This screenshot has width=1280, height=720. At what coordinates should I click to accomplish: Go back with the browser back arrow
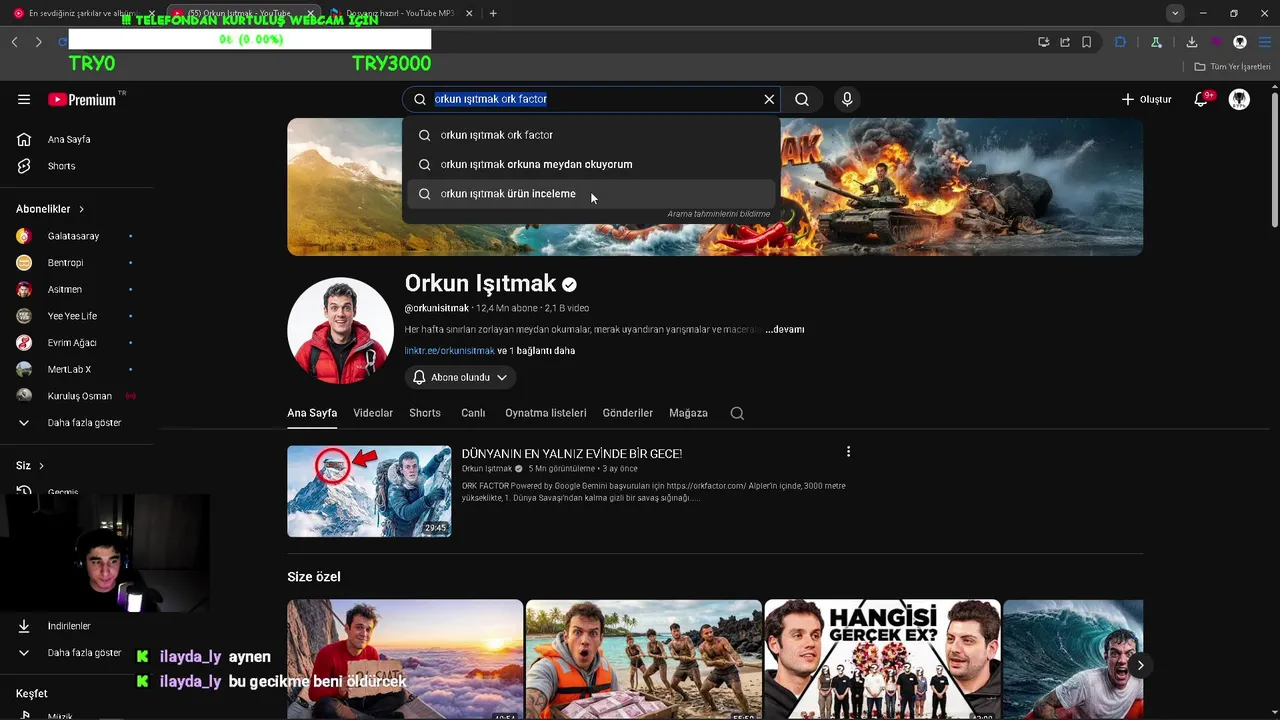[14, 42]
